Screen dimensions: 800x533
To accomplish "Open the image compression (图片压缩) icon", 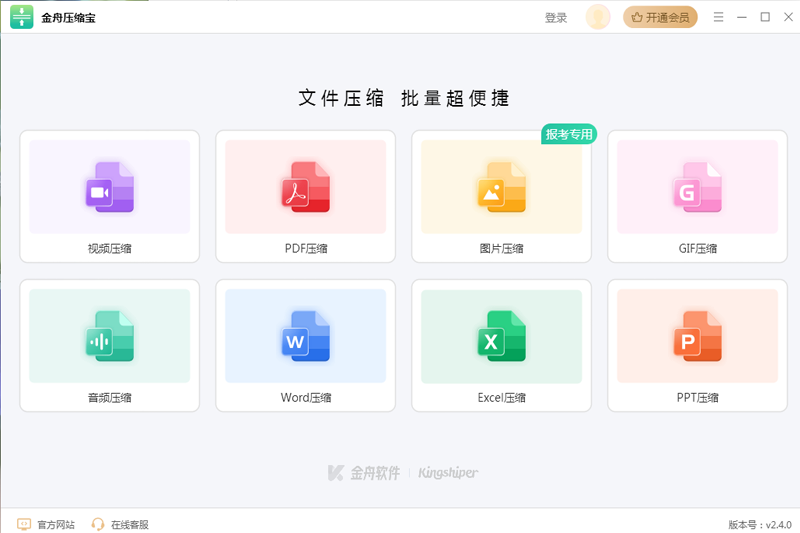I will click(501, 186).
